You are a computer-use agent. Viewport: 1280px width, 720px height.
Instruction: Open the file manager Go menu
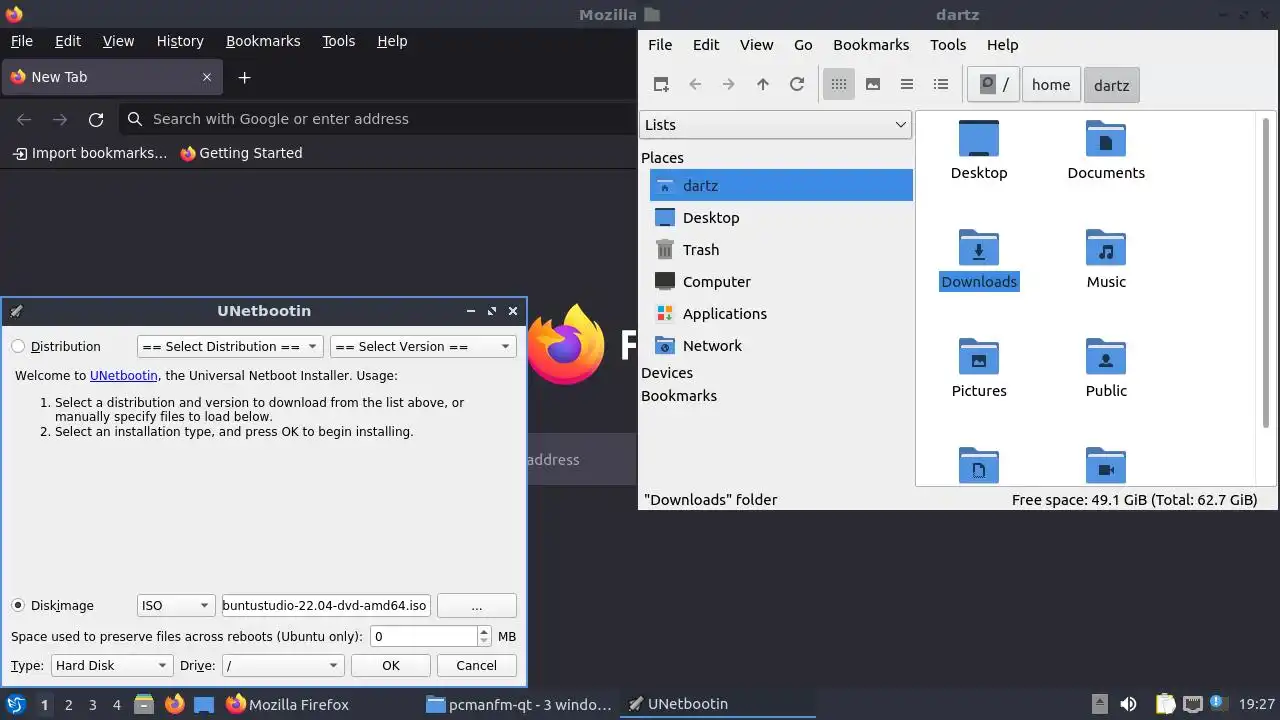[803, 45]
